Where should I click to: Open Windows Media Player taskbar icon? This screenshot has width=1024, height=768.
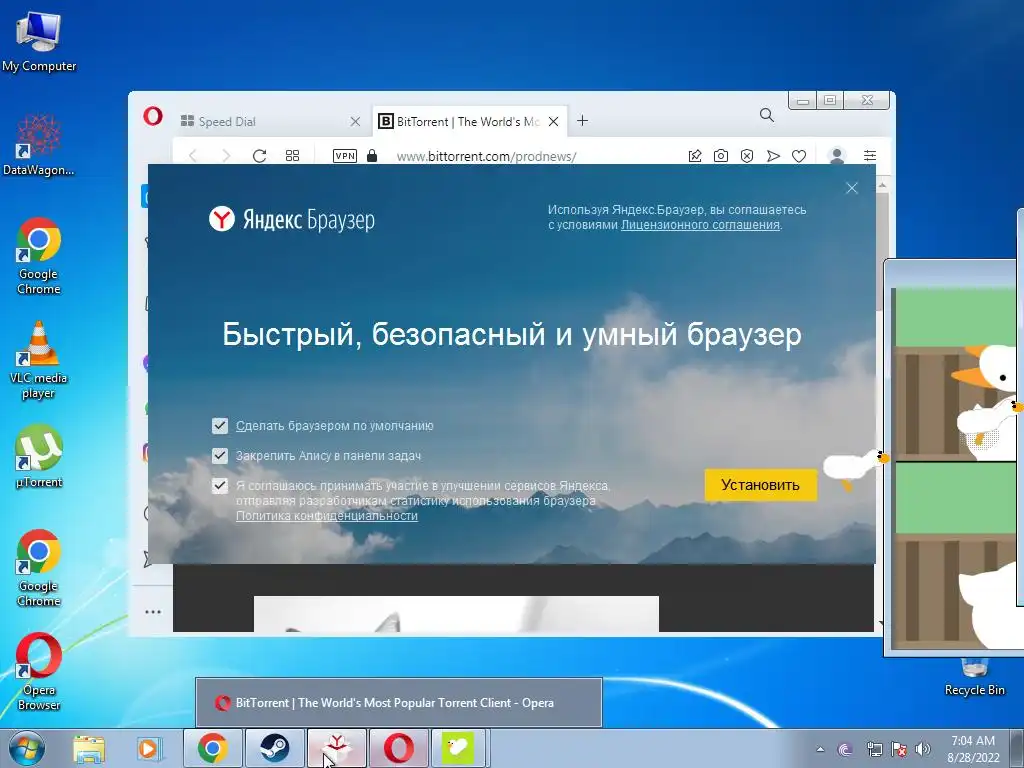(149, 748)
